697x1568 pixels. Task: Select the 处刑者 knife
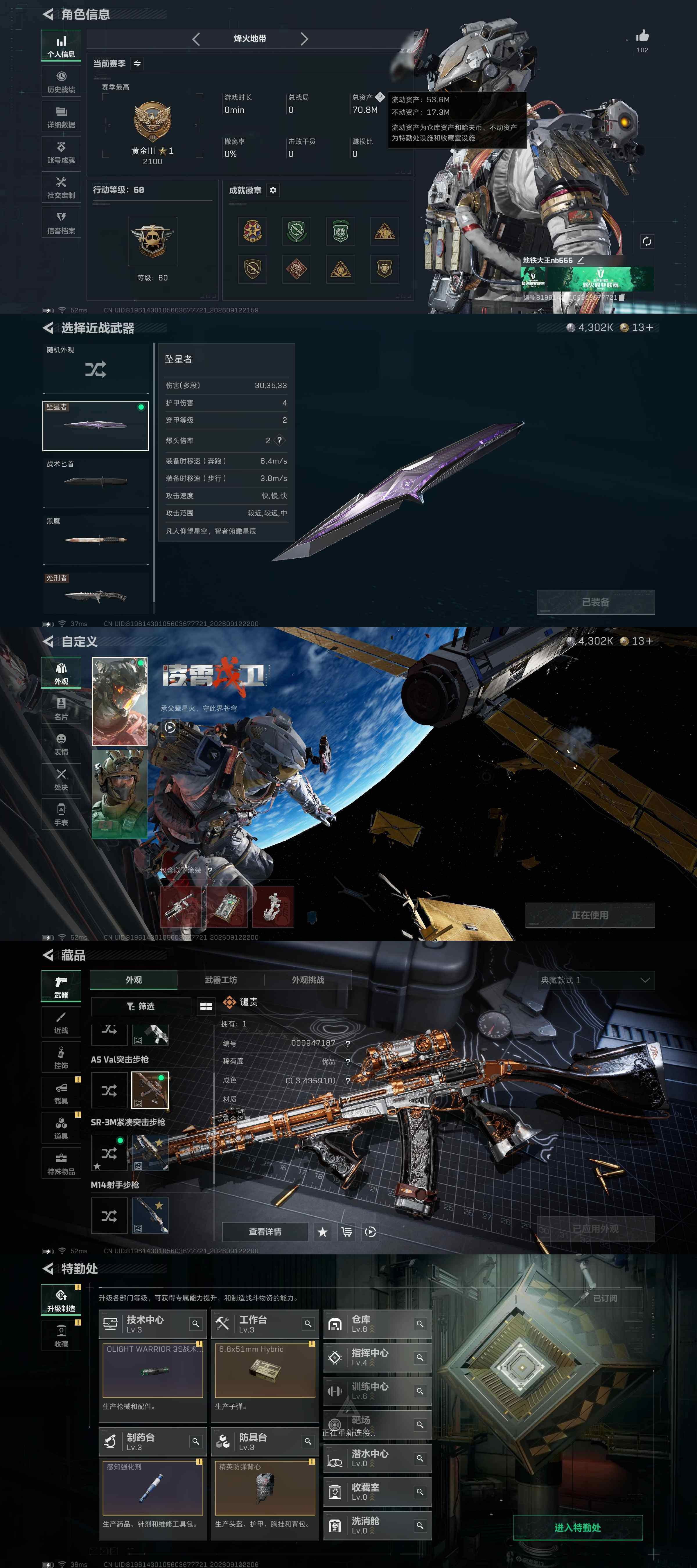96,594
